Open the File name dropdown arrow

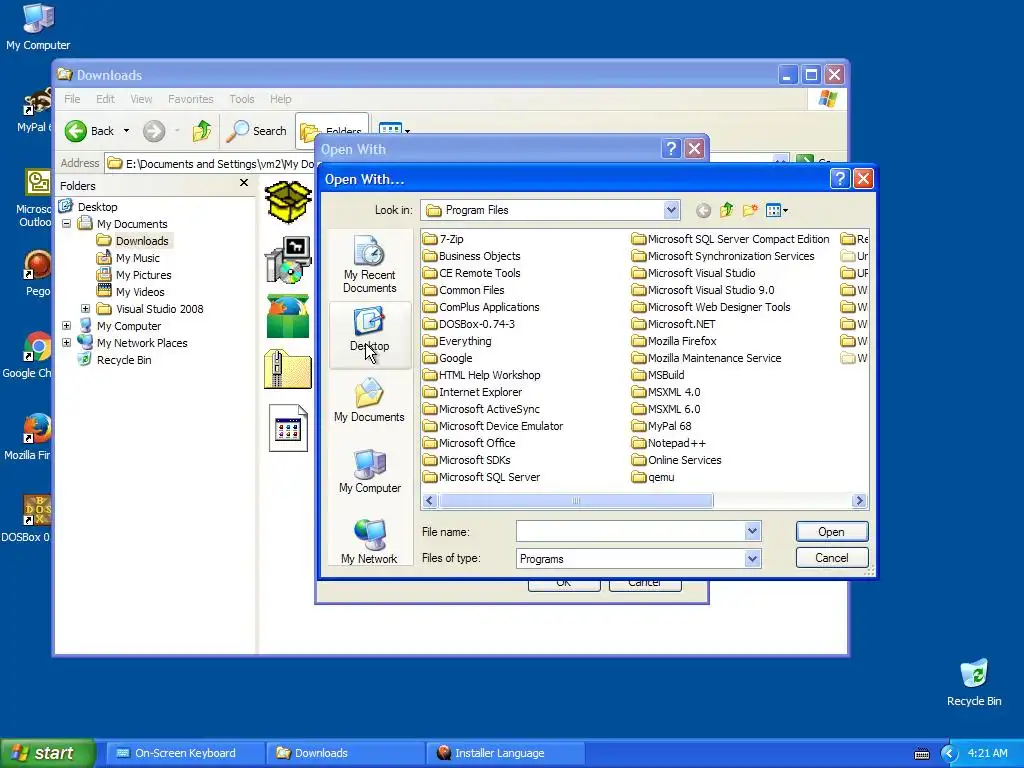pos(752,532)
